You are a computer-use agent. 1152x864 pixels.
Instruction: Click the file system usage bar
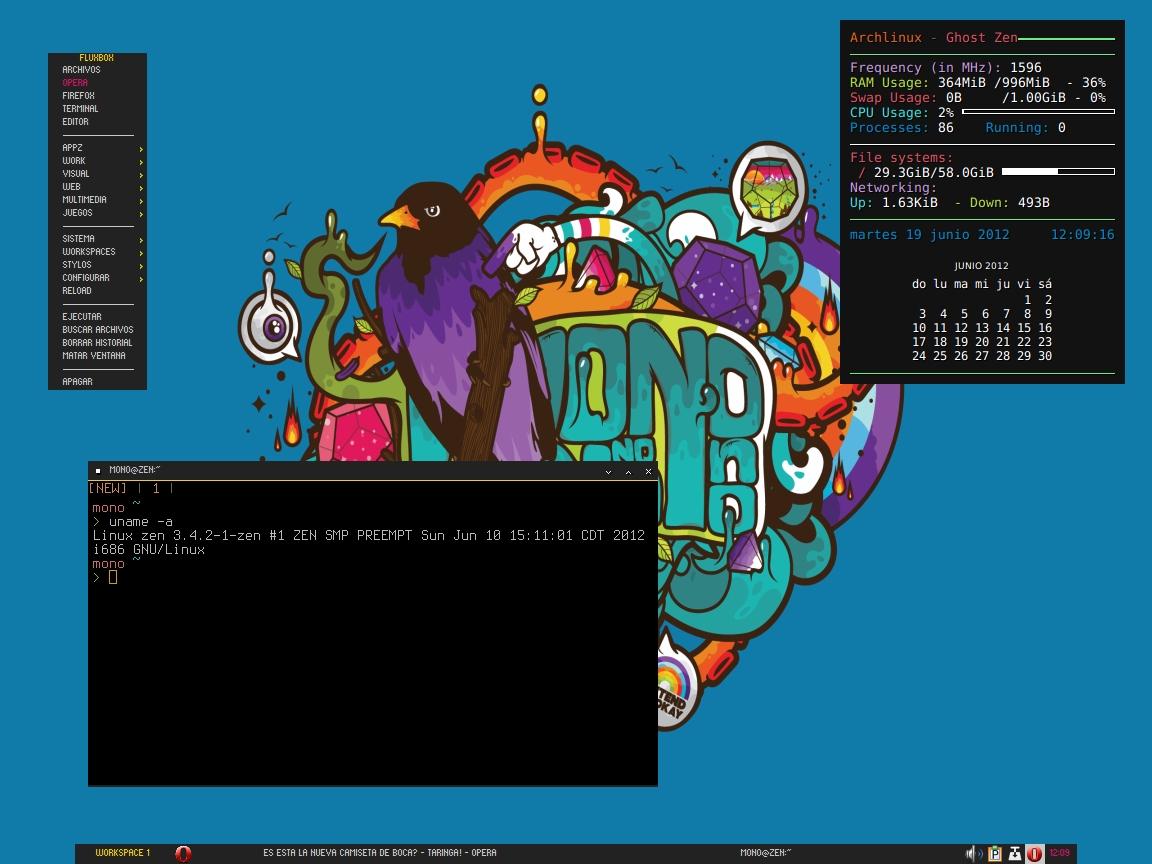[x=1058, y=171]
